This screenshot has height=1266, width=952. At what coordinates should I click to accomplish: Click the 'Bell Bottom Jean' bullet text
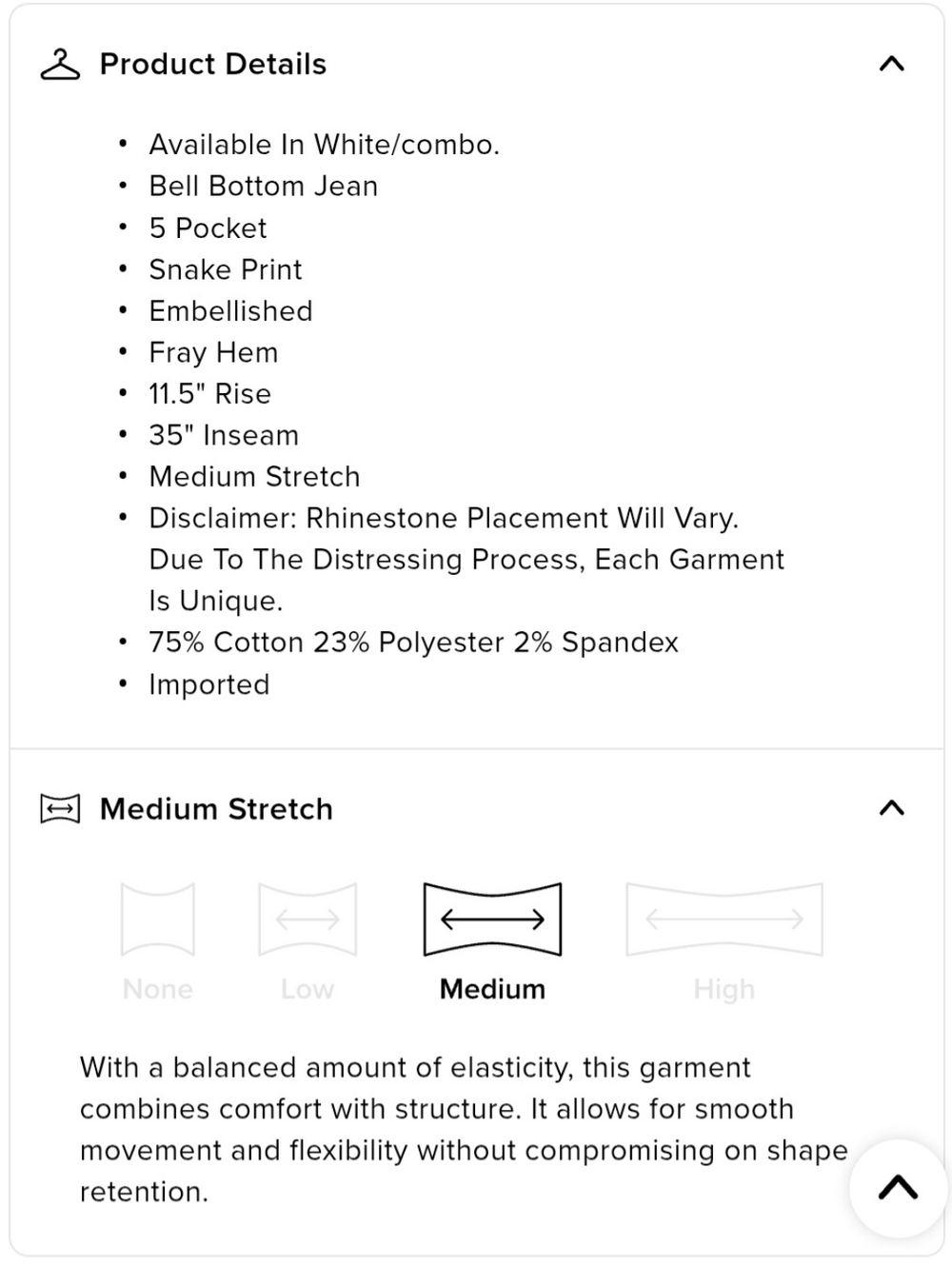click(264, 187)
